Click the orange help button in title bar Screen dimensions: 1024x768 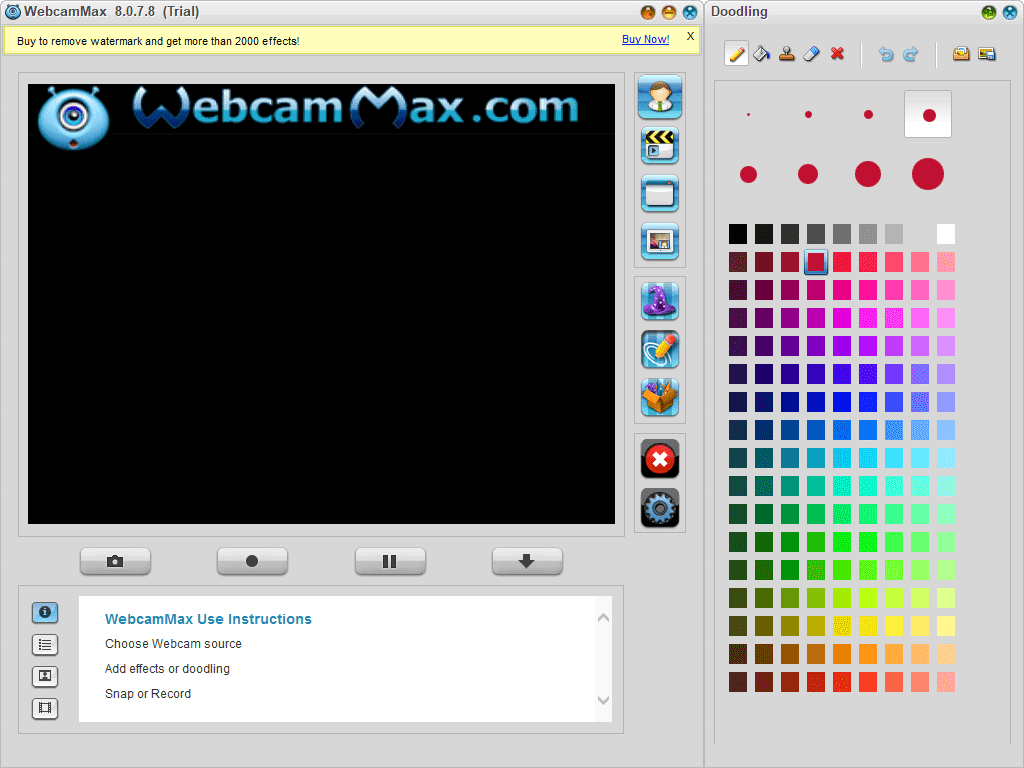[x=648, y=12]
